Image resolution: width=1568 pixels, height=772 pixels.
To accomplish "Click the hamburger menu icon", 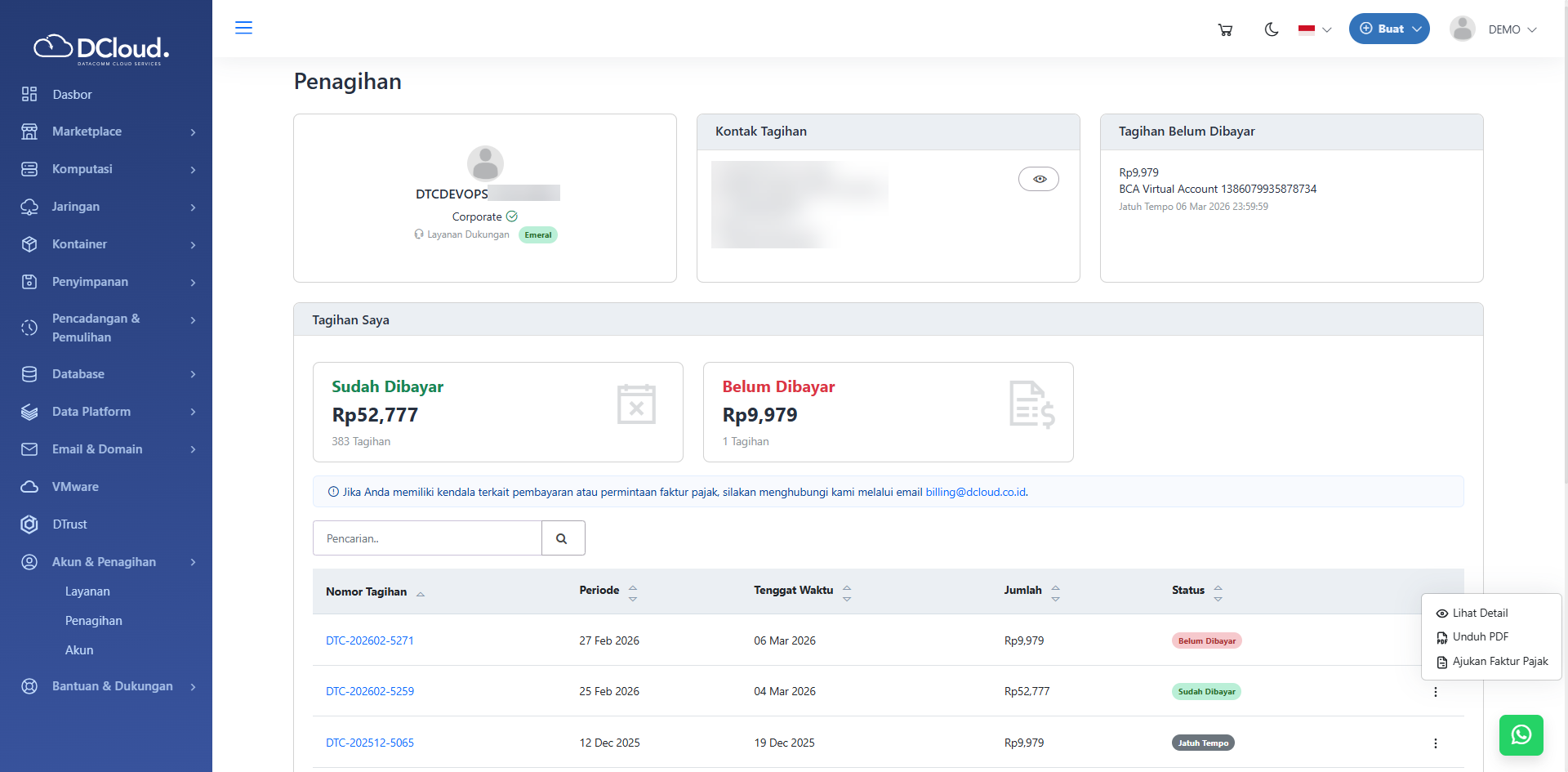I will pyautogui.click(x=243, y=28).
